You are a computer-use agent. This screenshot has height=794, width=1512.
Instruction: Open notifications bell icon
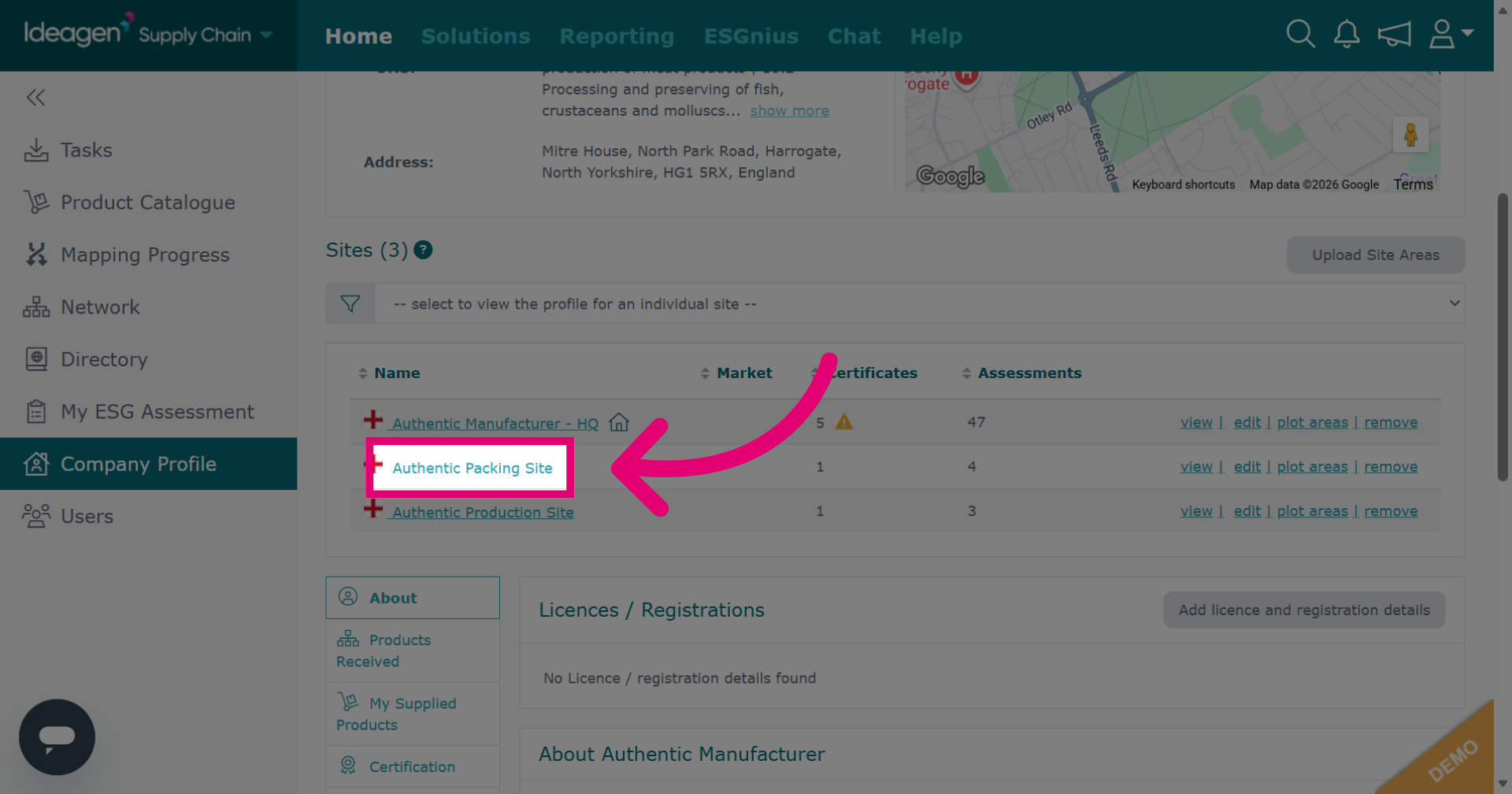click(x=1347, y=34)
